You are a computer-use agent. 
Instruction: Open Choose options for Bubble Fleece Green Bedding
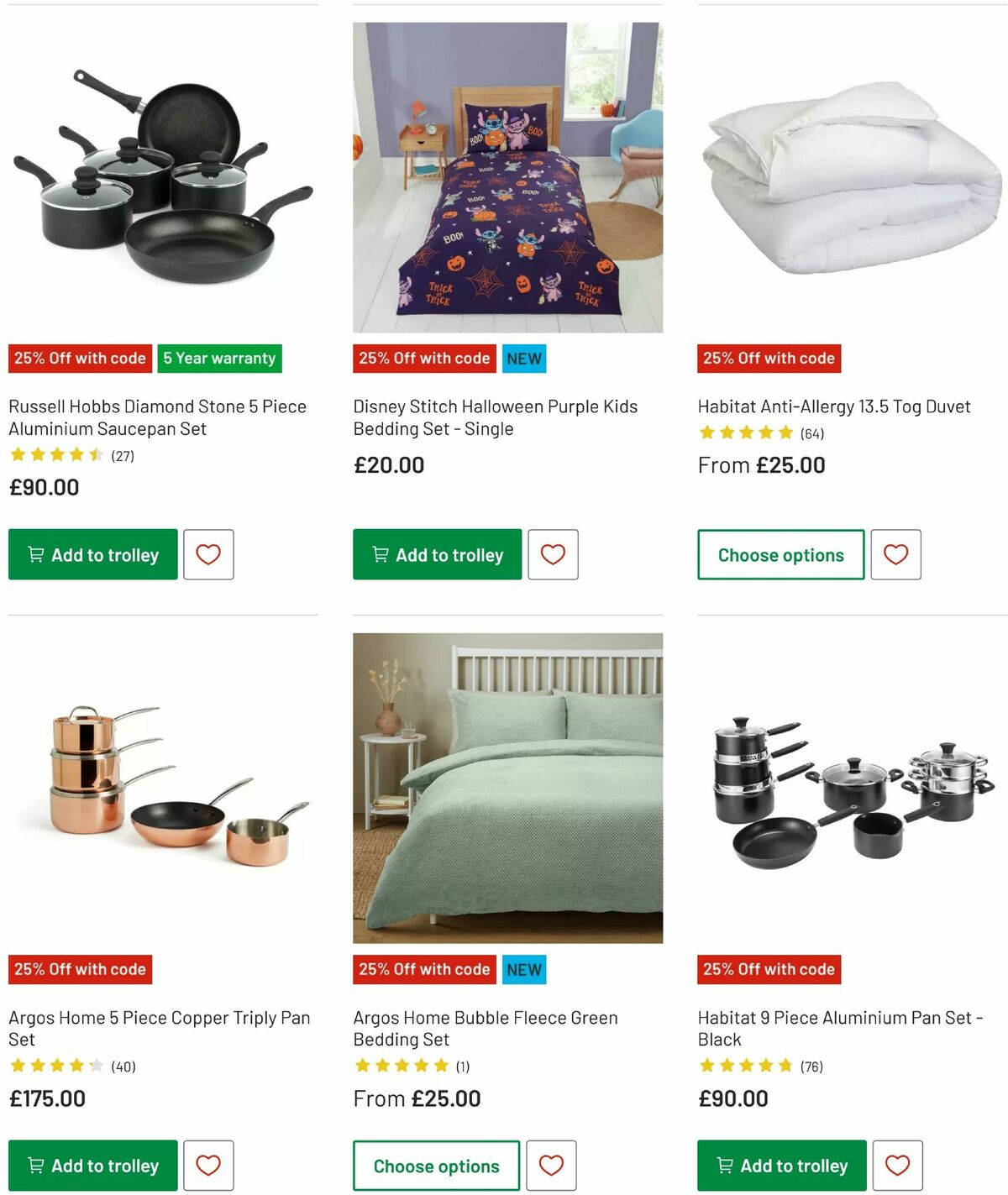(x=435, y=1165)
